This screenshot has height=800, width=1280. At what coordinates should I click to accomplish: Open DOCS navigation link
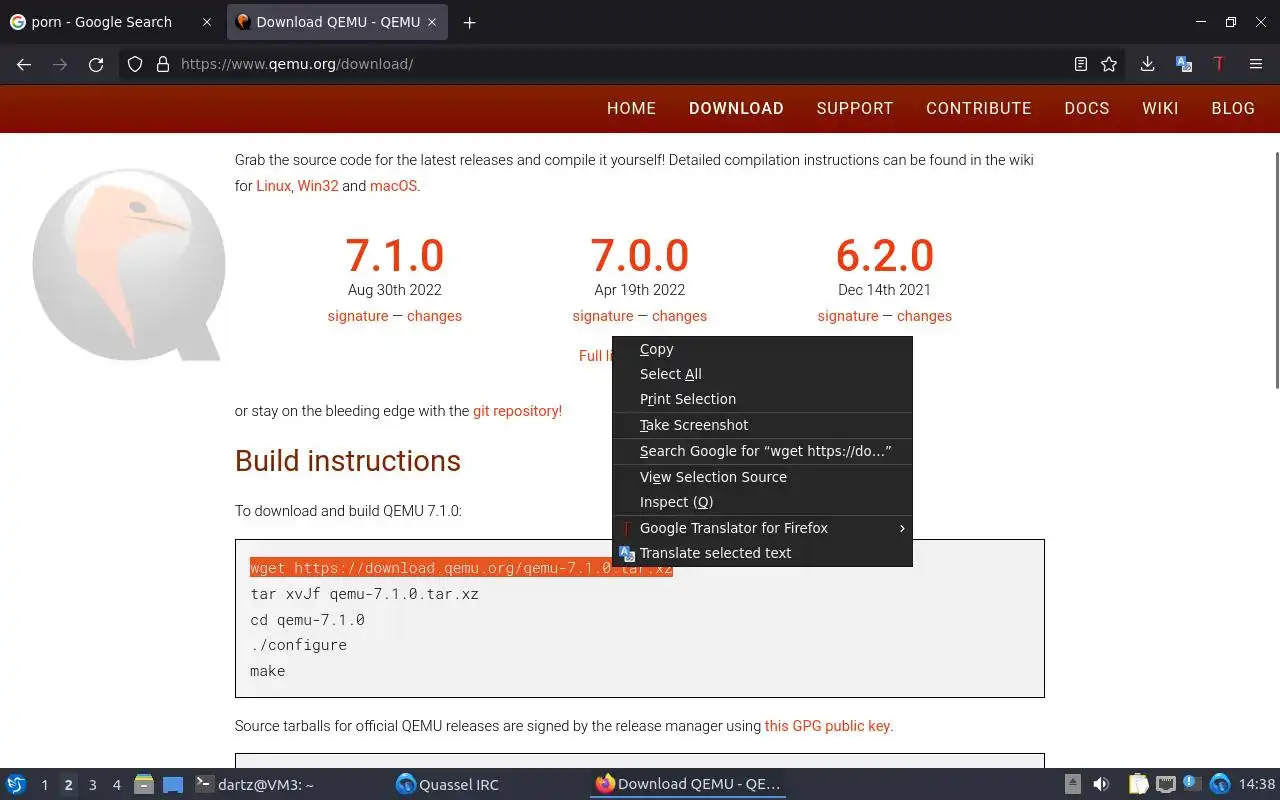[x=1087, y=108]
